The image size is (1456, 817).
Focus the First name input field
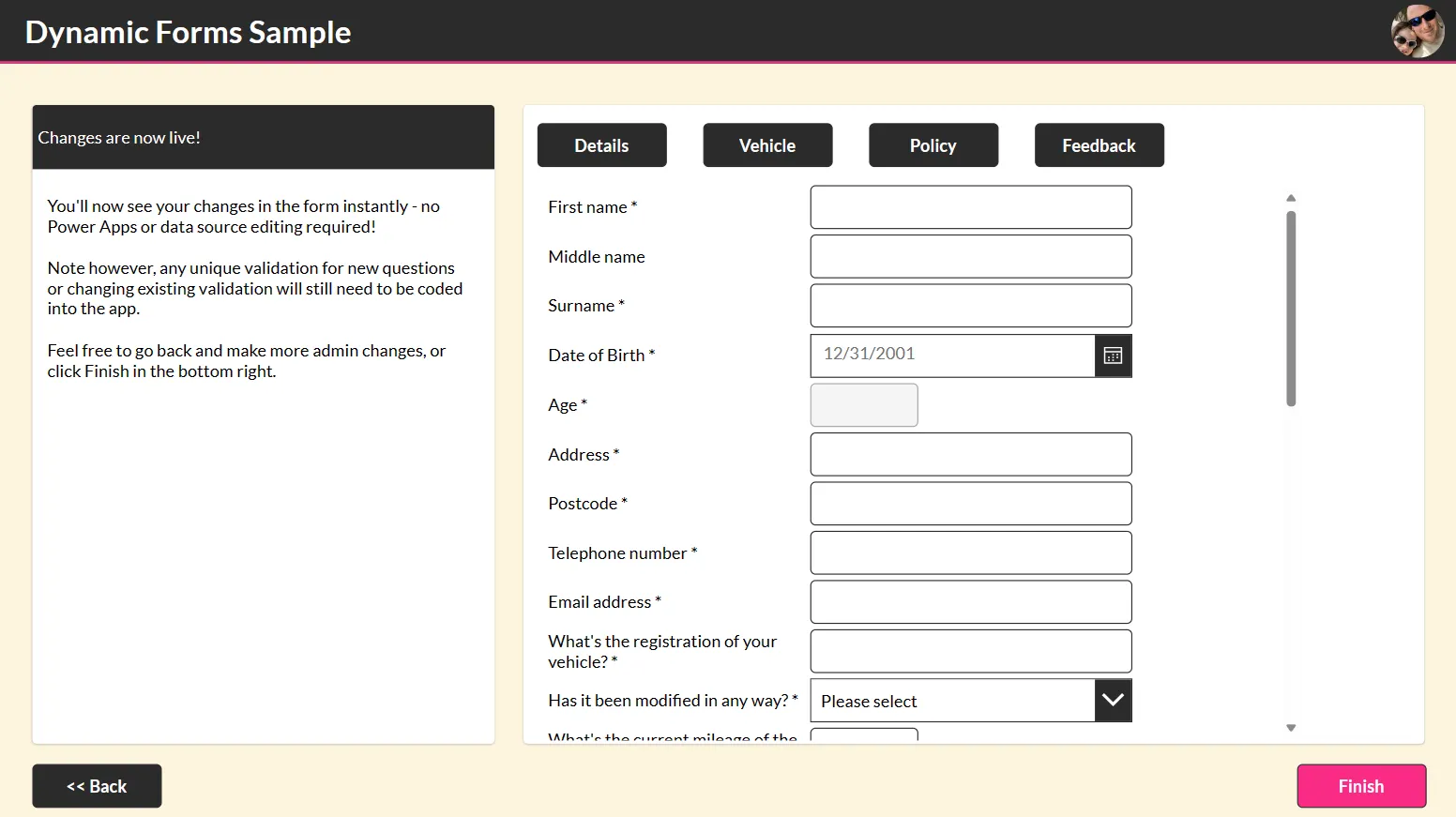tap(971, 207)
